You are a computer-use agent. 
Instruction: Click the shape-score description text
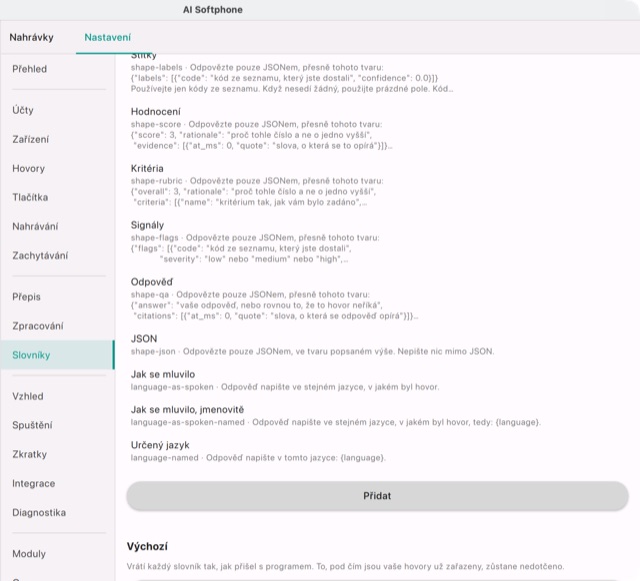click(x=262, y=135)
